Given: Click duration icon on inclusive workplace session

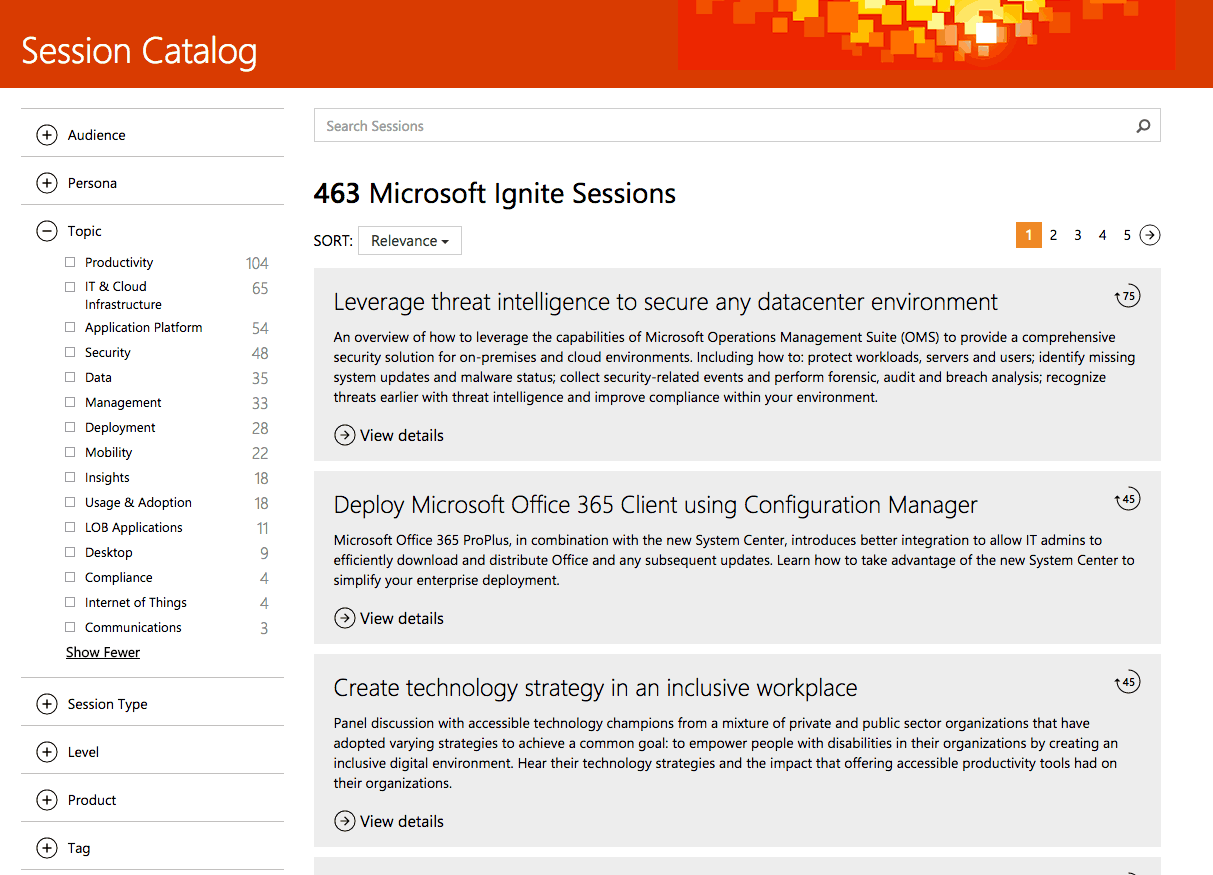Looking at the screenshot, I should (1127, 683).
